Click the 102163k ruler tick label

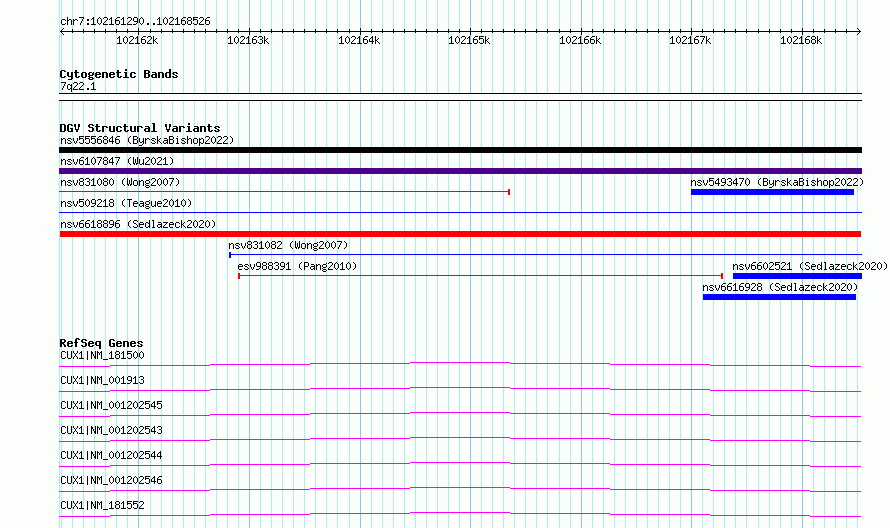[248, 40]
